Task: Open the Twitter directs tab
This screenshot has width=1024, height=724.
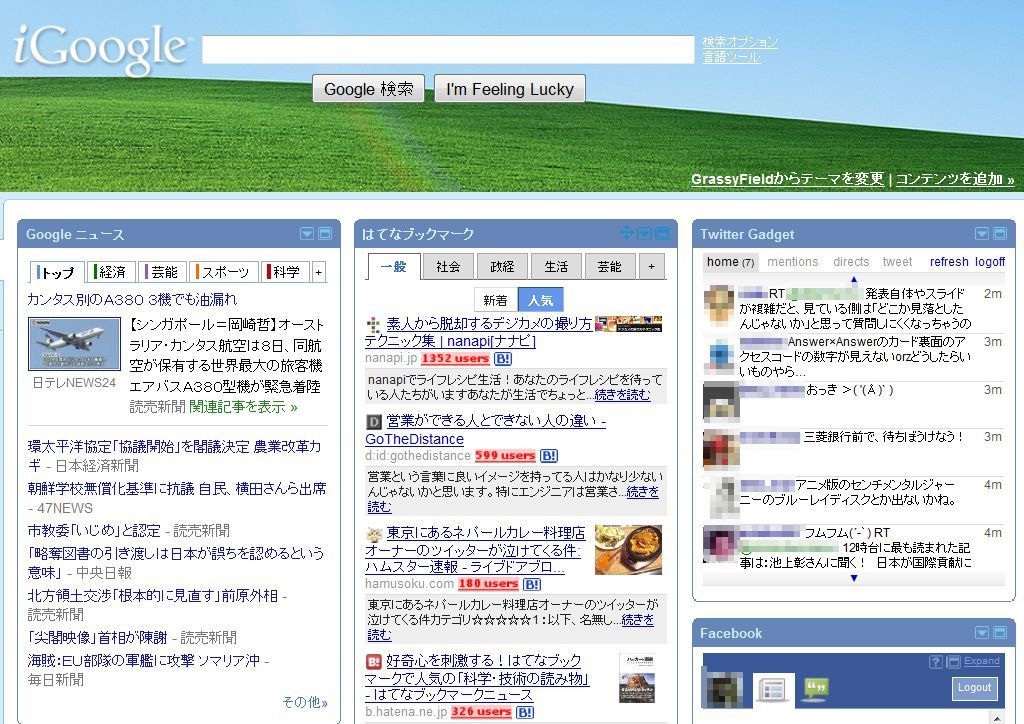Action: [x=851, y=262]
